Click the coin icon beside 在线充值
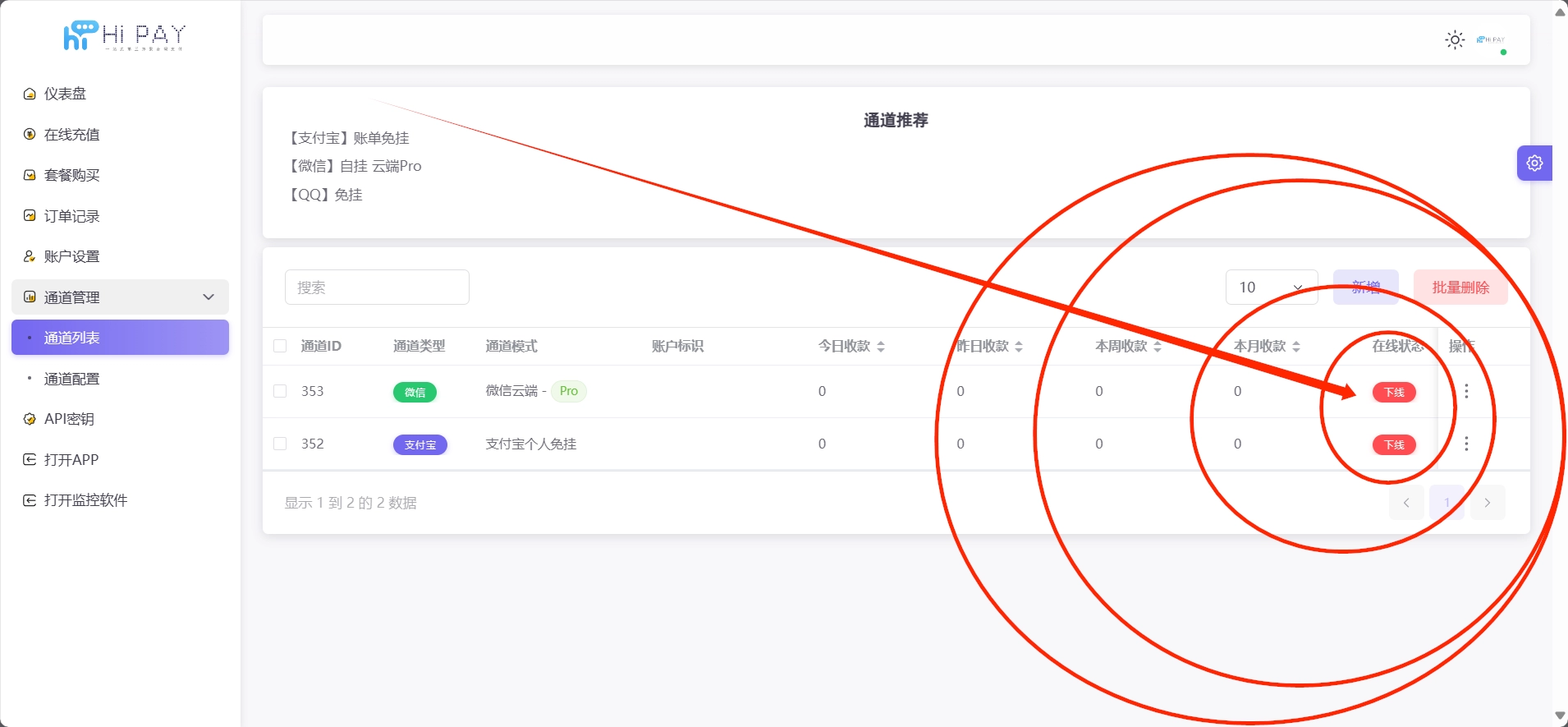Screen dimensions: 1568x727 30,134
